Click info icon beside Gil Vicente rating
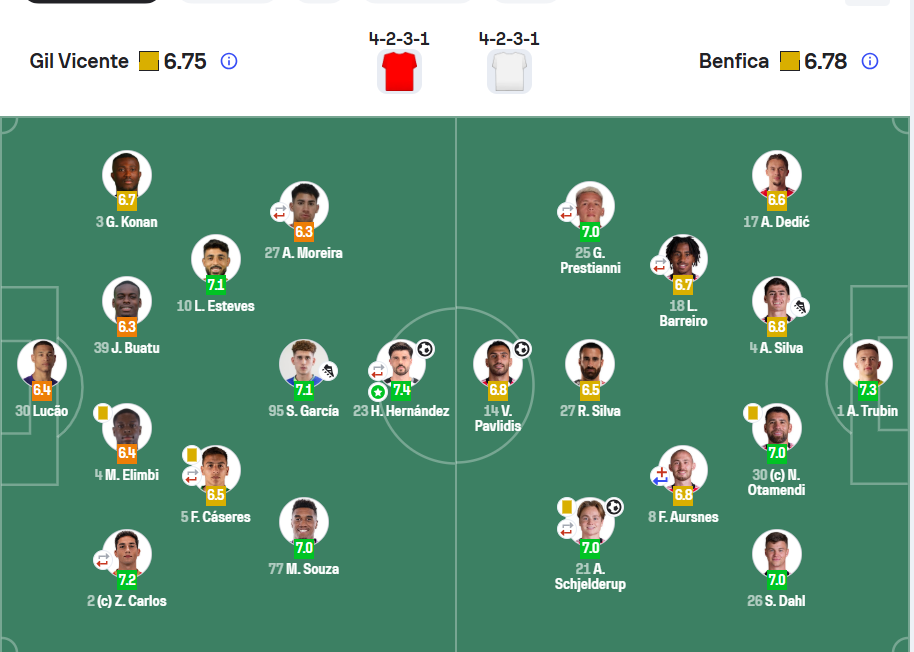The height and width of the screenshot is (652, 914). click(x=229, y=61)
